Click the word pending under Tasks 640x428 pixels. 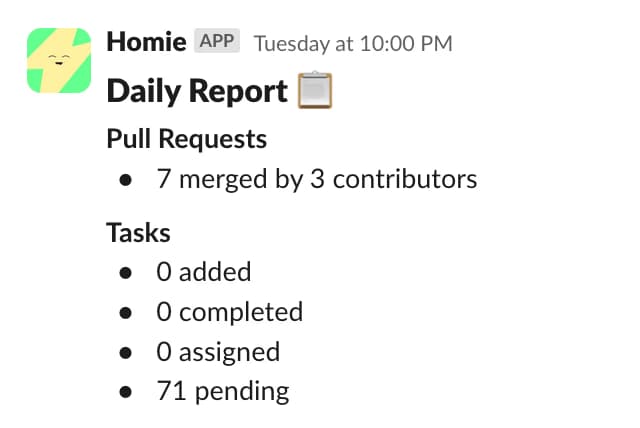click(x=241, y=391)
